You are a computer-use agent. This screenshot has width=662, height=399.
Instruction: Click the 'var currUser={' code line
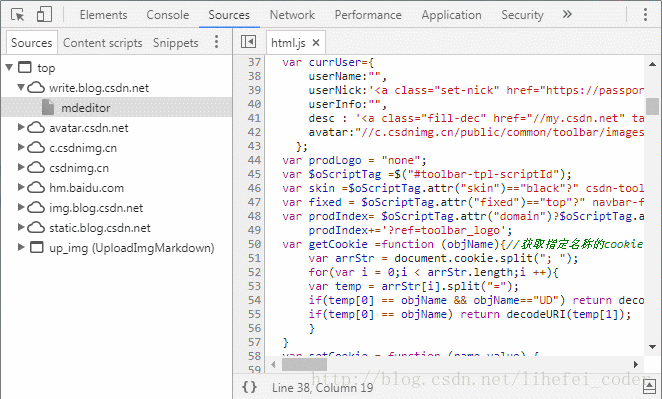pyautogui.click(x=328, y=62)
